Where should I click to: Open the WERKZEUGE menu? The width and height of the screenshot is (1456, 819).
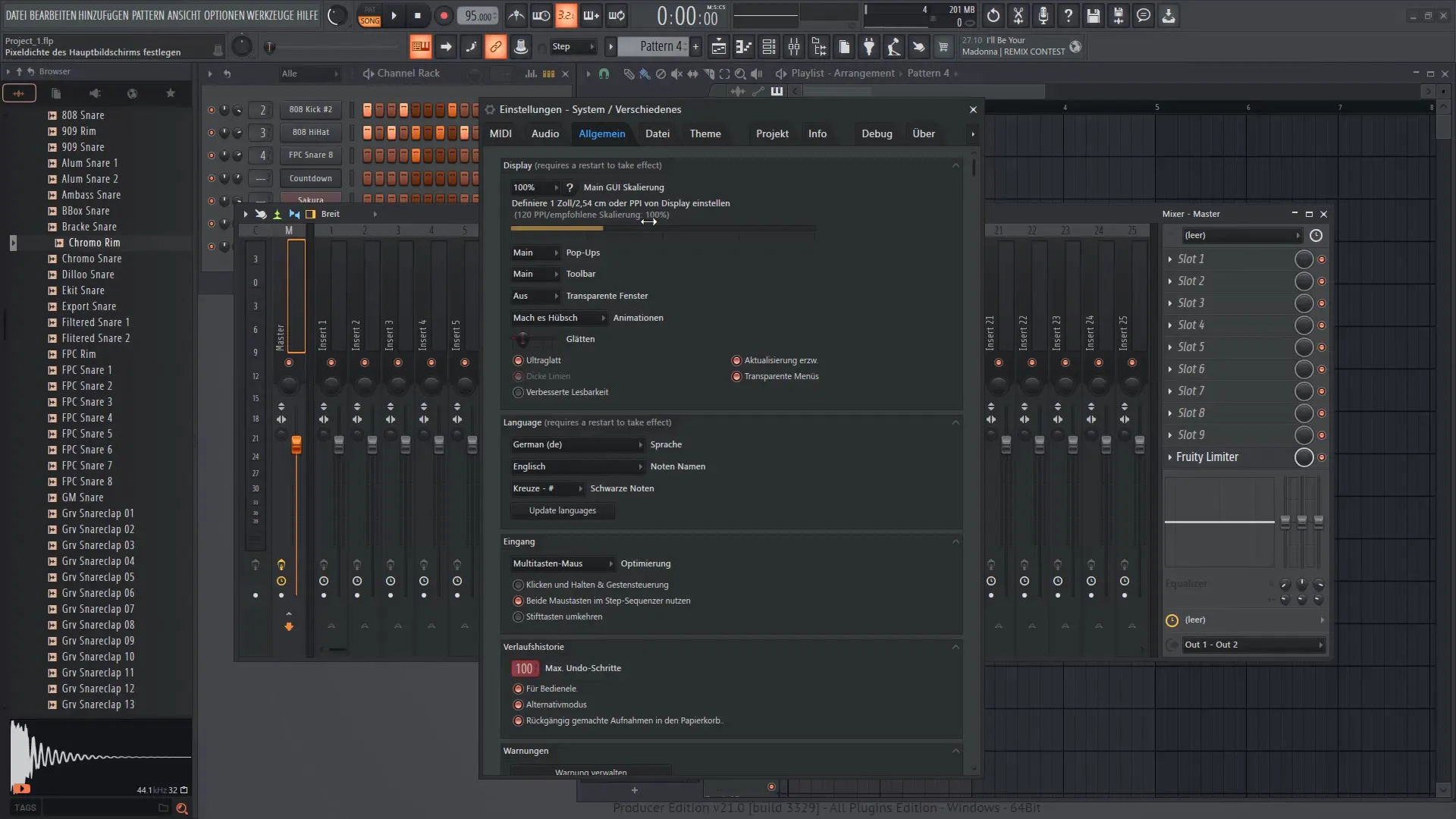(x=271, y=15)
